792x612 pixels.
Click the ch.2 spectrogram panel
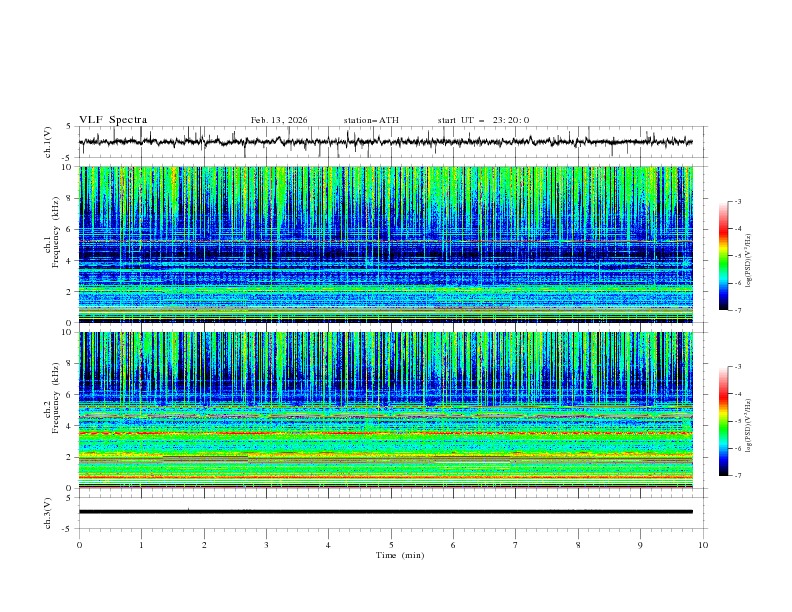click(385, 410)
